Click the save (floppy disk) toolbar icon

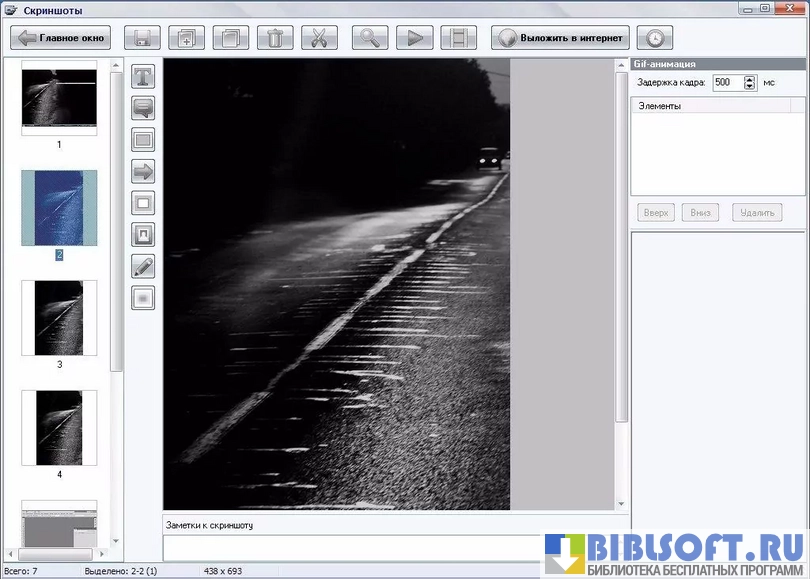(142, 39)
